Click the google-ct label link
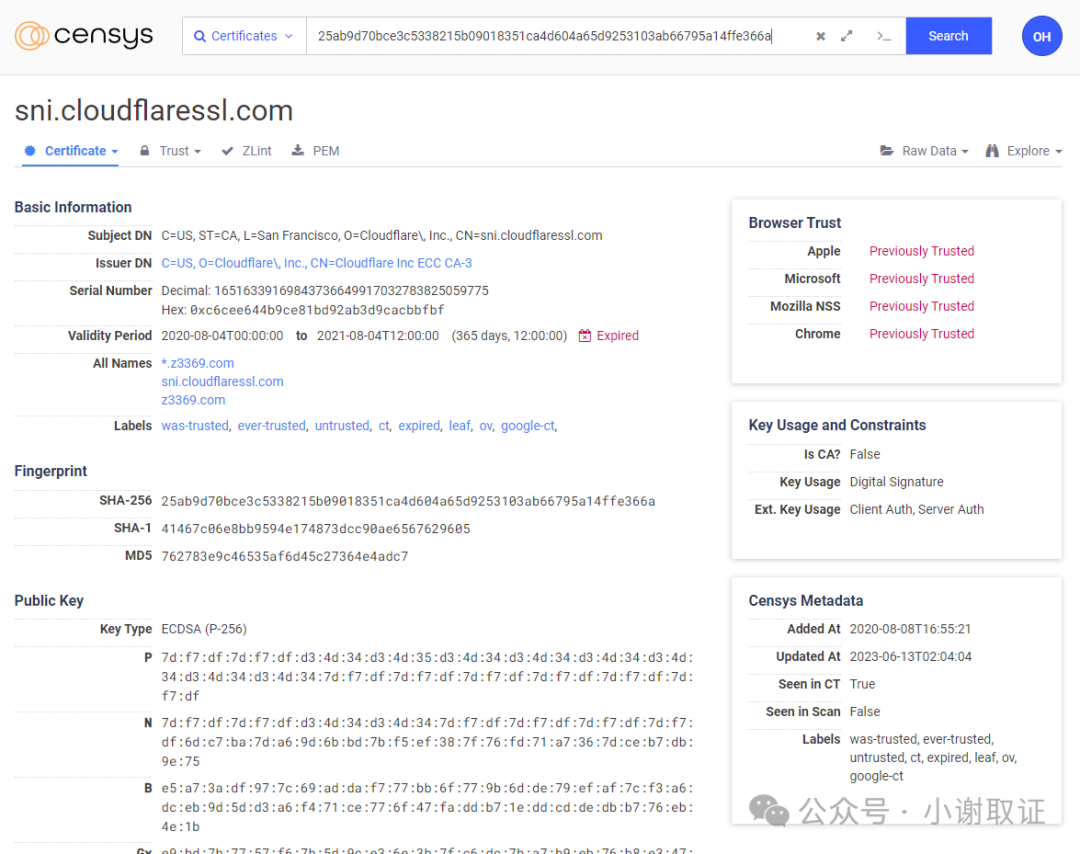The image size is (1080, 854). (x=528, y=426)
